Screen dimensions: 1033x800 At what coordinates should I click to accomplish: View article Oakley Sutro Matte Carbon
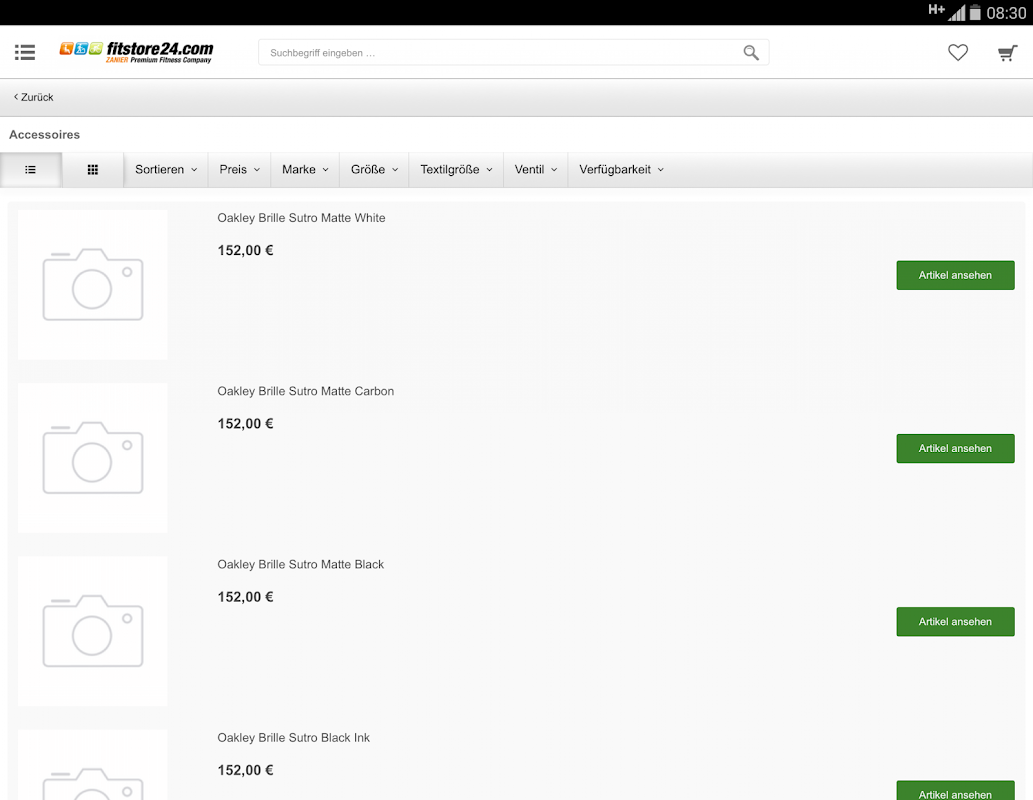point(955,449)
